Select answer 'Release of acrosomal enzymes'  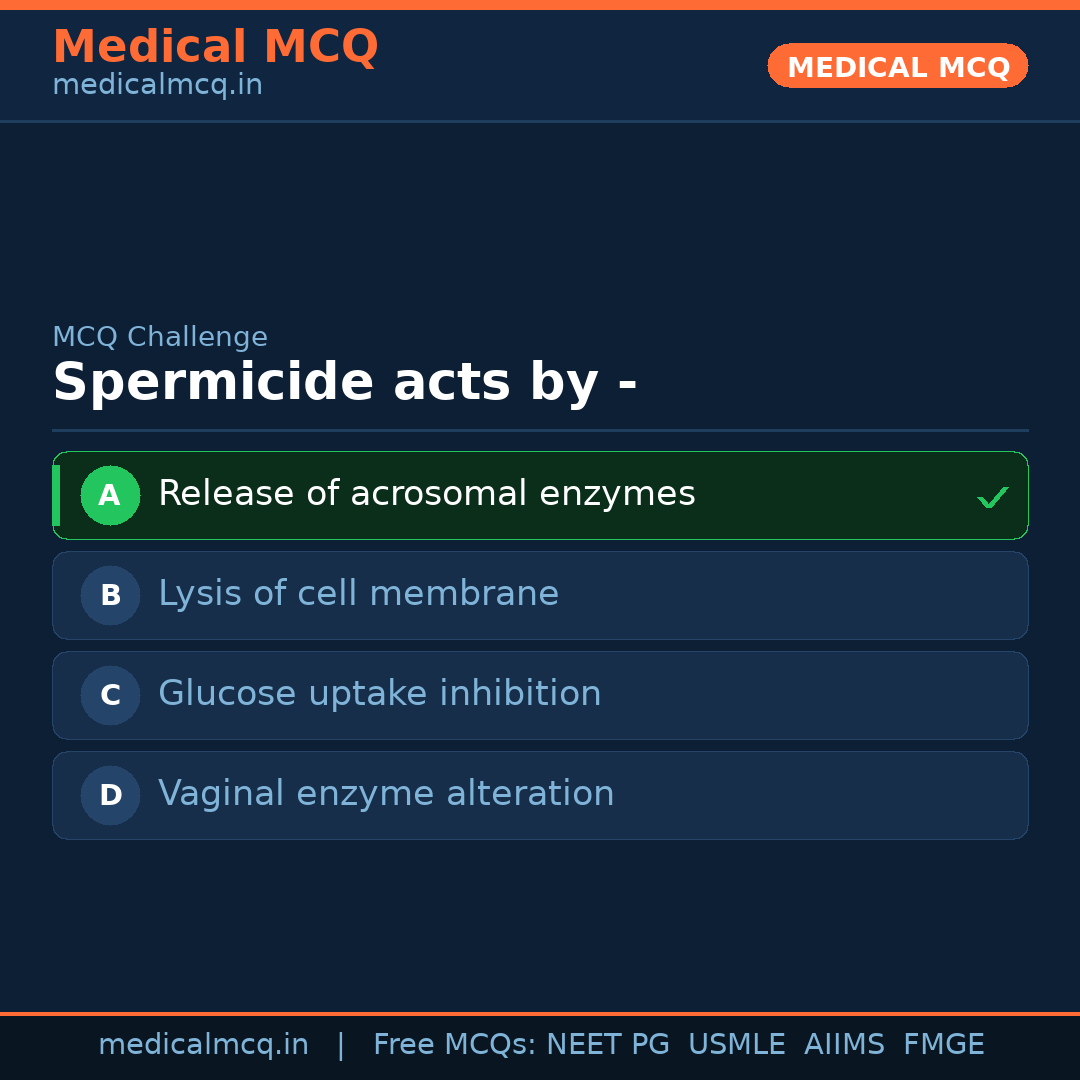tap(426, 494)
